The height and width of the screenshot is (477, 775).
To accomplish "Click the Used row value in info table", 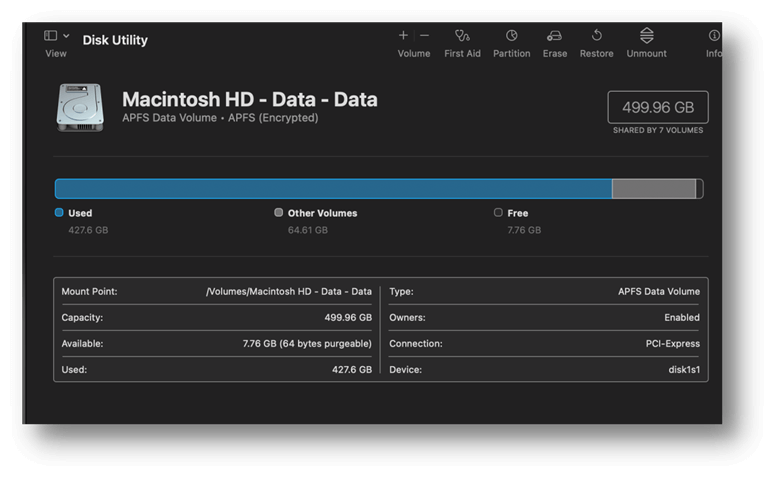I will (x=352, y=370).
